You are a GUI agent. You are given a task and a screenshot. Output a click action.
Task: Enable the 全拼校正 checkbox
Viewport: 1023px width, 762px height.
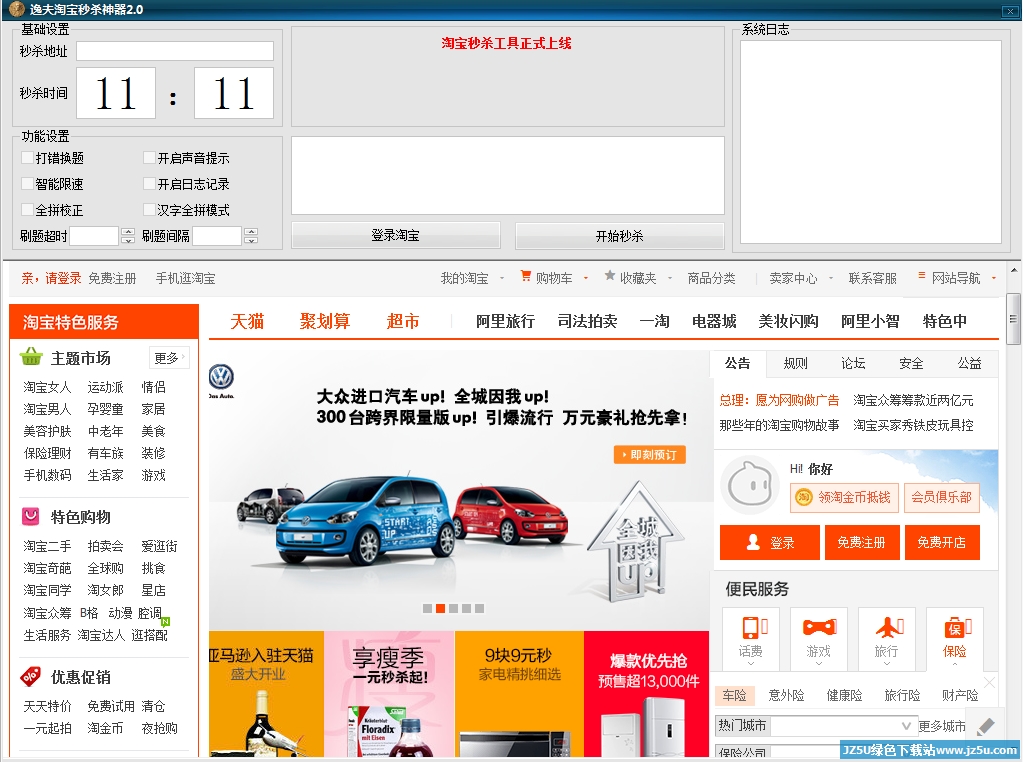pyautogui.click(x=27, y=209)
